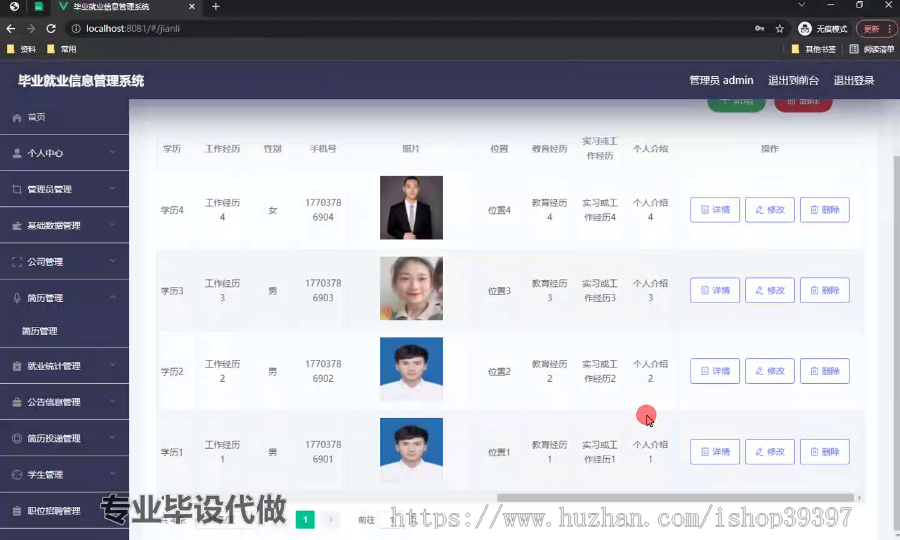Click the password key icon in address bar
This screenshot has height=540, width=900.
coord(759,28)
